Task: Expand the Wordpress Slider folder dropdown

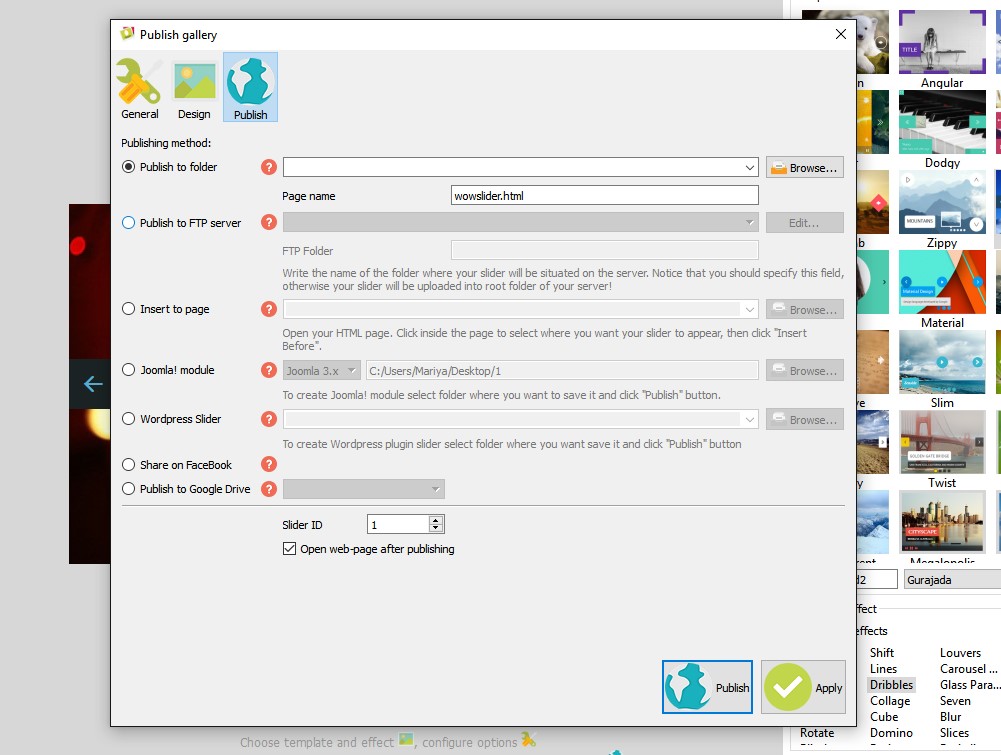Action: [x=749, y=419]
